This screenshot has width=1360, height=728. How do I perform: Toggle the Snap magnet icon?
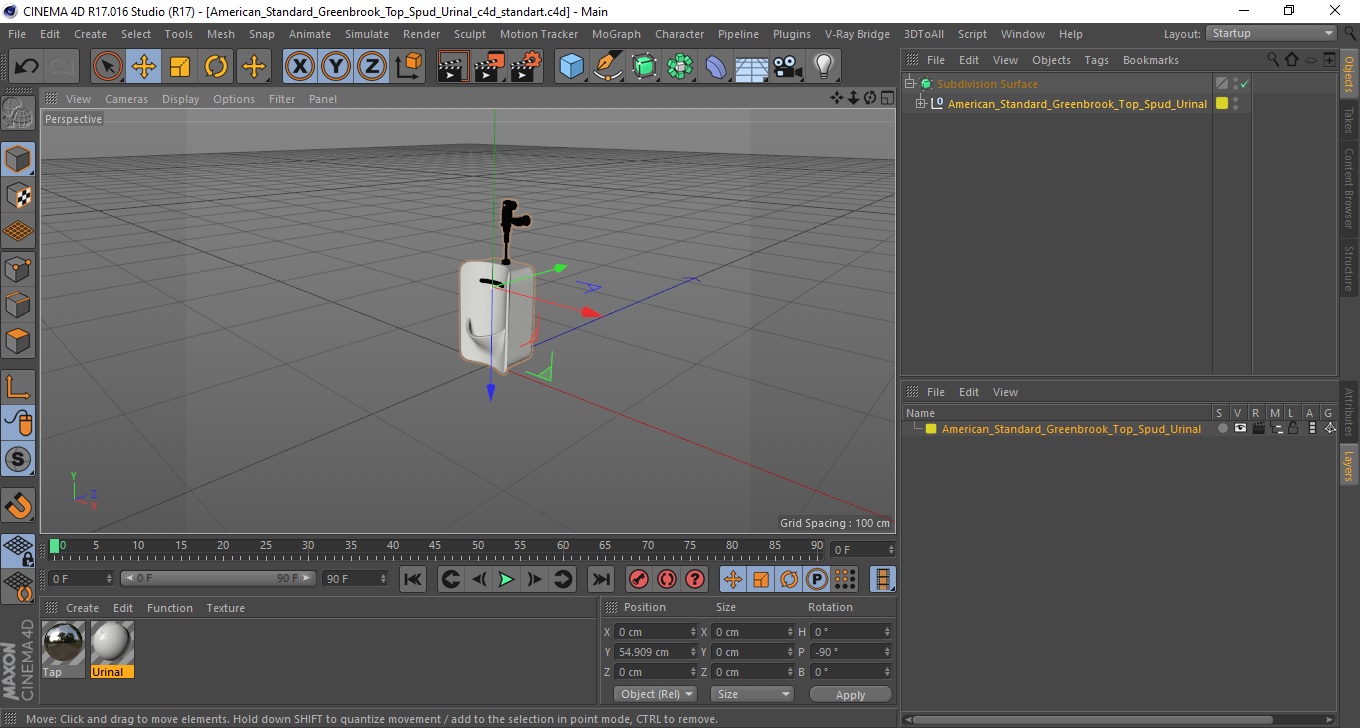[18, 505]
